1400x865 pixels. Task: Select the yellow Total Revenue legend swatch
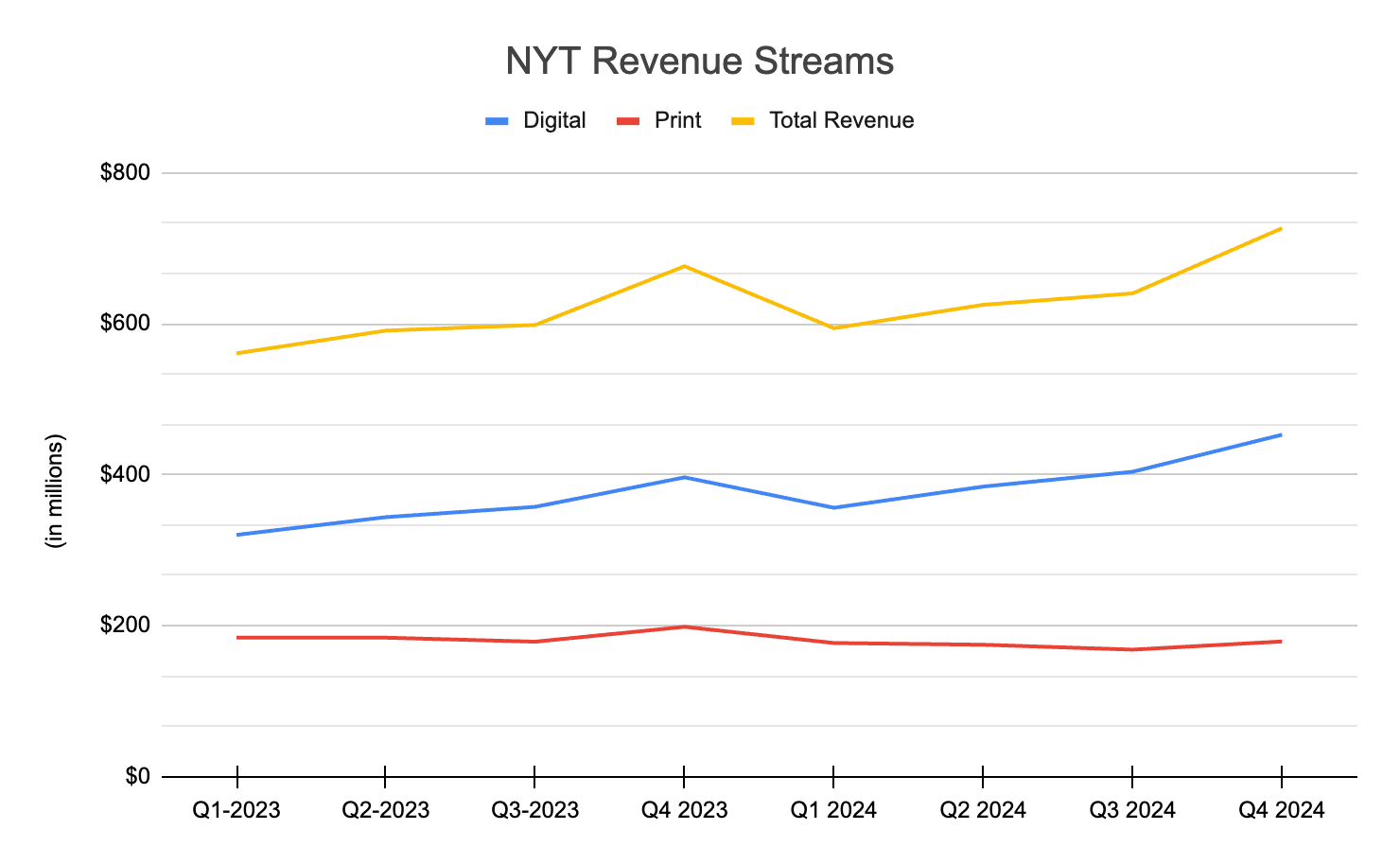(x=744, y=121)
